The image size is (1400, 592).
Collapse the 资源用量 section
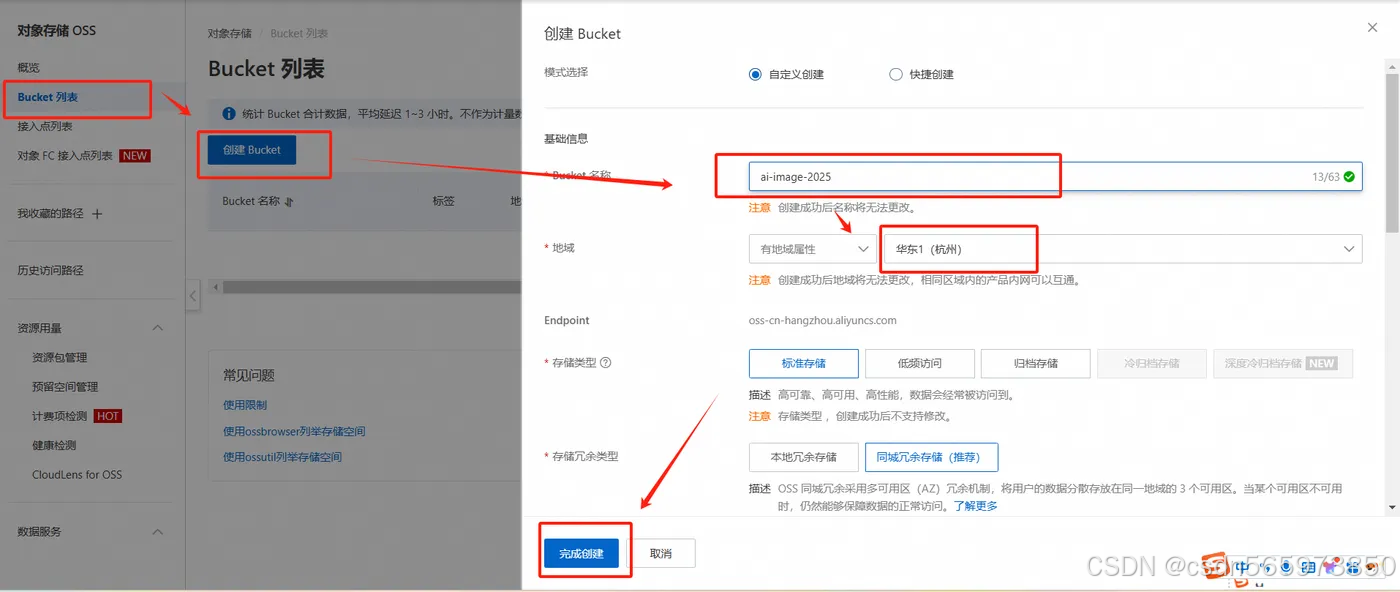pyautogui.click(x=157, y=327)
